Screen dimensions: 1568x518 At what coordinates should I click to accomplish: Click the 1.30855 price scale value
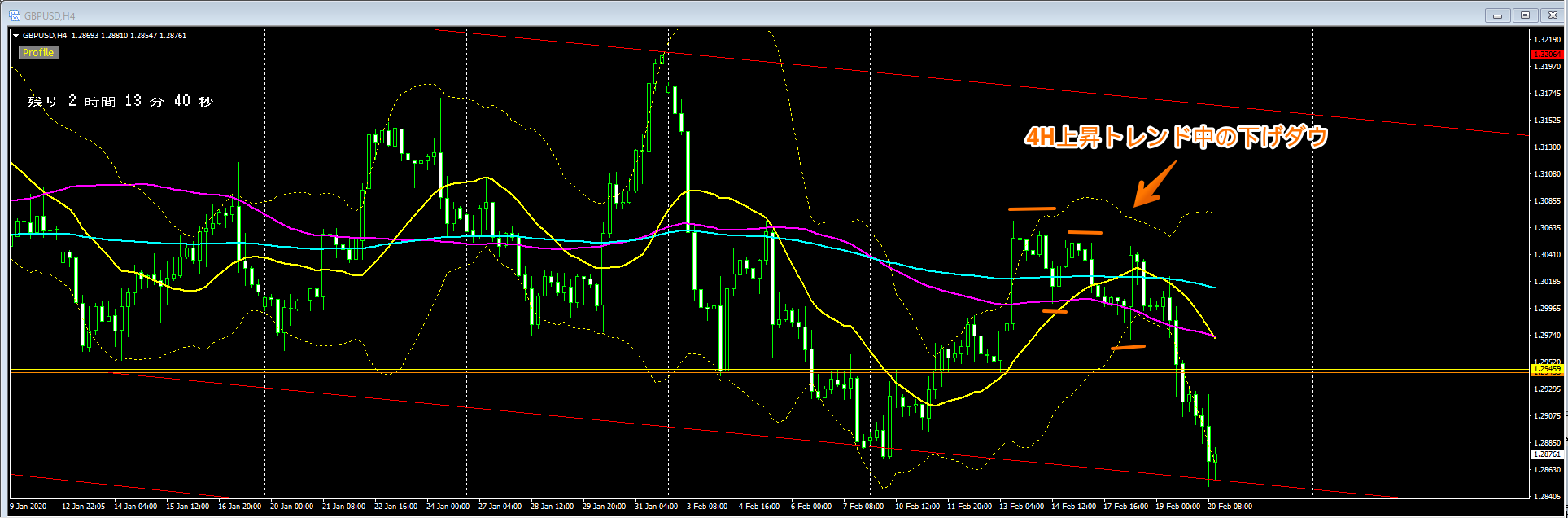tap(1547, 200)
